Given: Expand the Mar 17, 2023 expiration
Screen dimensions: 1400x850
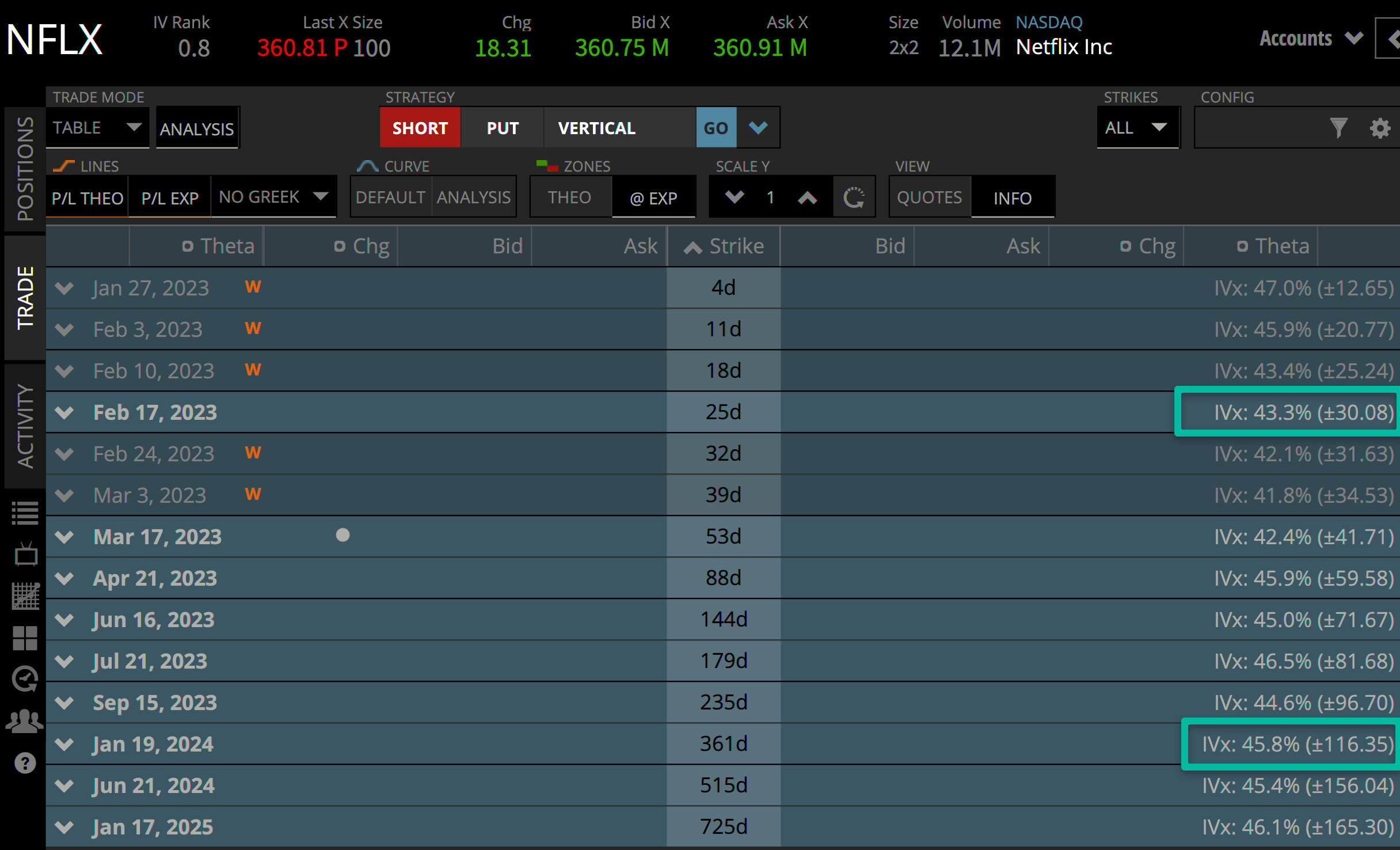Looking at the screenshot, I should [x=64, y=537].
